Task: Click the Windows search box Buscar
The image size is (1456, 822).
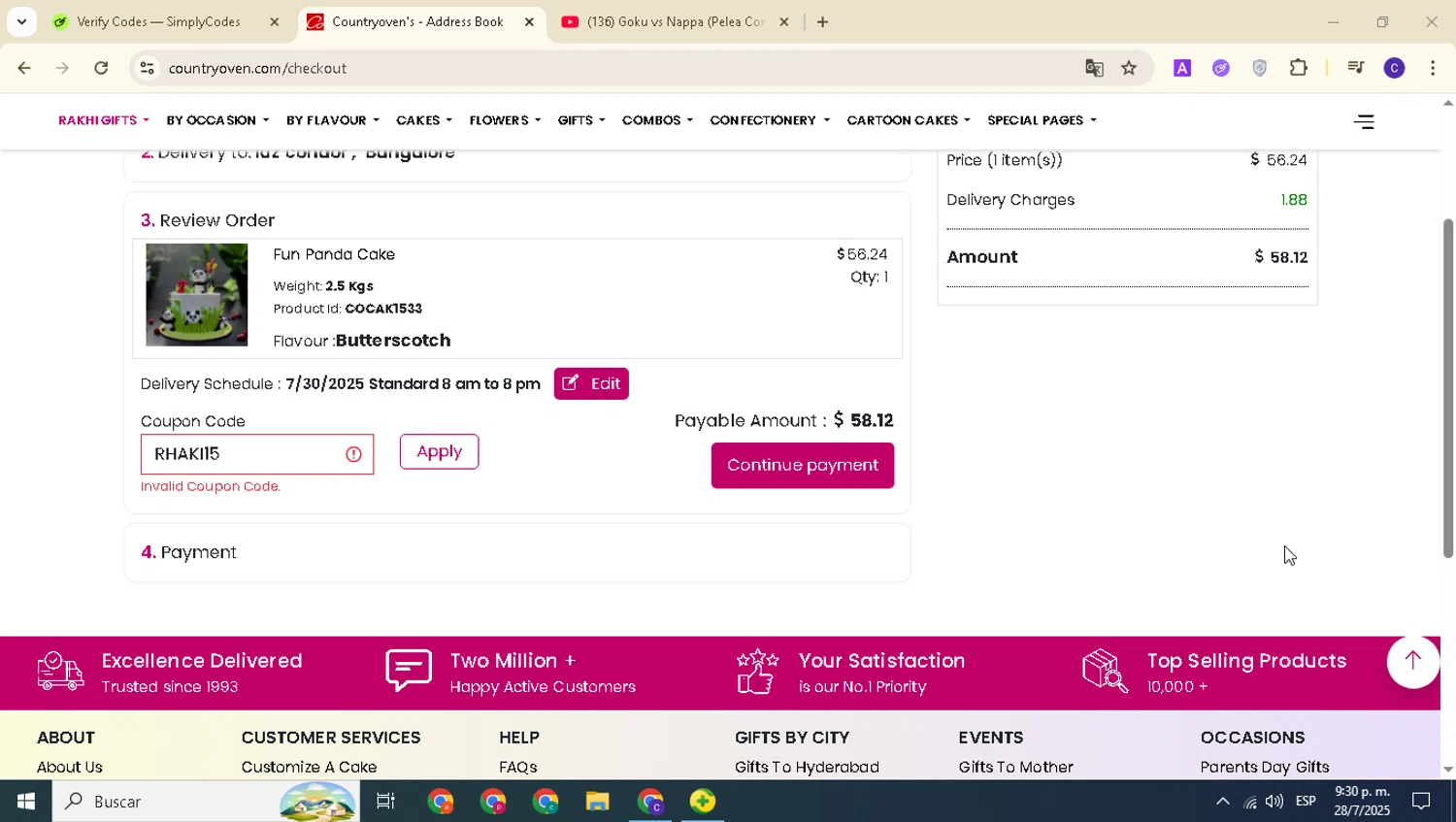Action: click(x=206, y=802)
